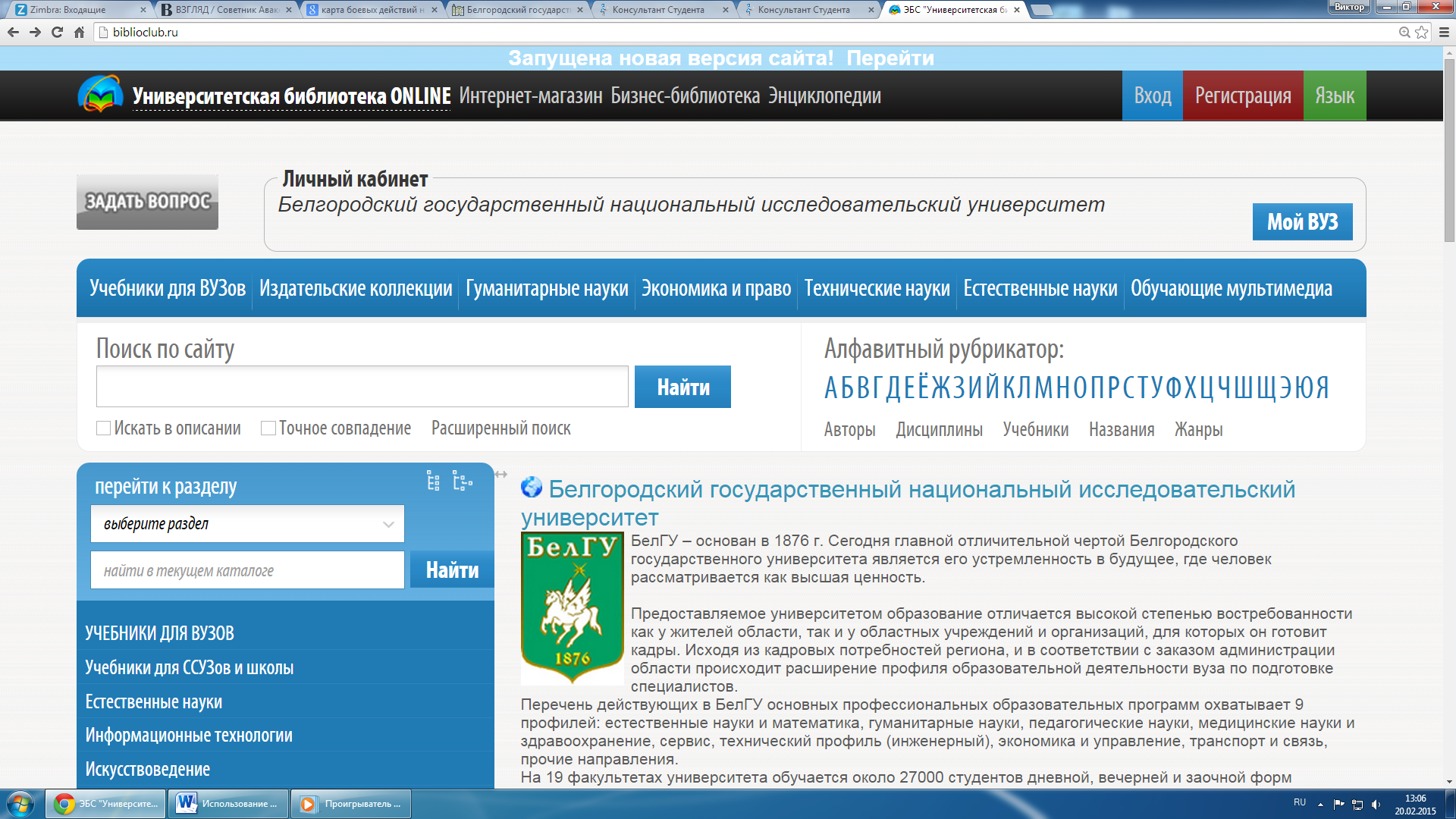1456x819 pixels.
Task: Click the volume tray icon
Action: (1376, 804)
